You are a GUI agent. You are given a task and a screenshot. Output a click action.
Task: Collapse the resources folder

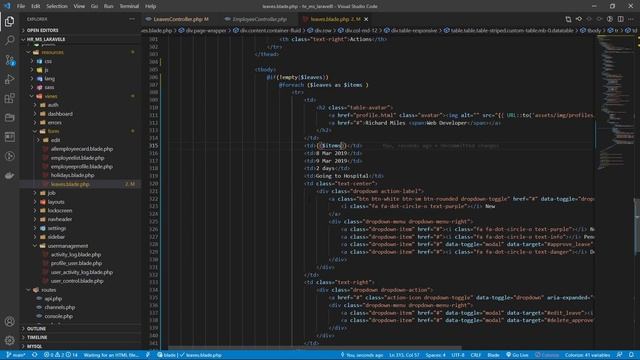[x=52, y=52]
